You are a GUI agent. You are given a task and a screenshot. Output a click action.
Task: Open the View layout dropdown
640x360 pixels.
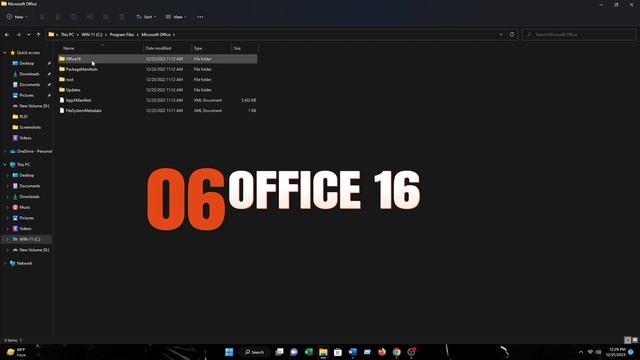[176, 17]
